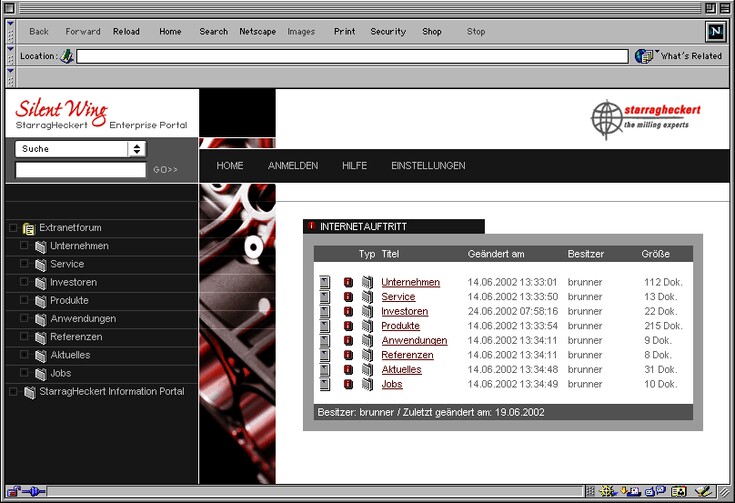Click the Extranetforum open folder icon in sidebar
735x503 pixels.
point(29,228)
